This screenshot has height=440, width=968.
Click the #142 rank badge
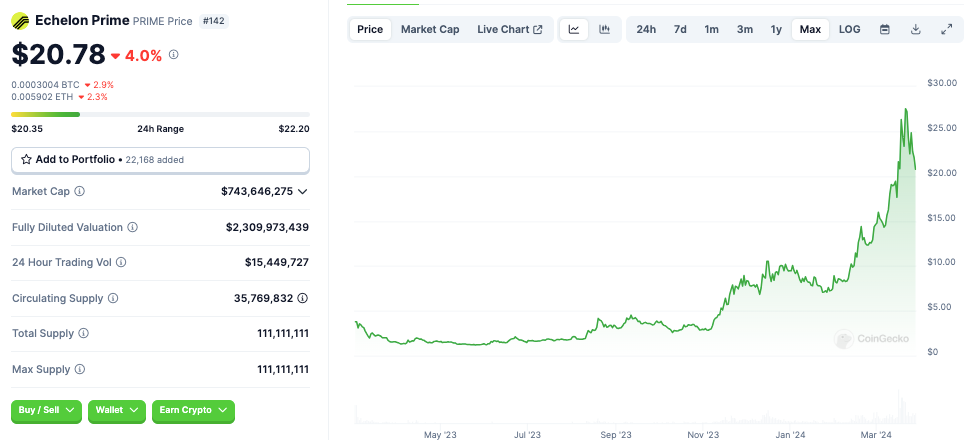pyautogui.click(x=214, y=21)
